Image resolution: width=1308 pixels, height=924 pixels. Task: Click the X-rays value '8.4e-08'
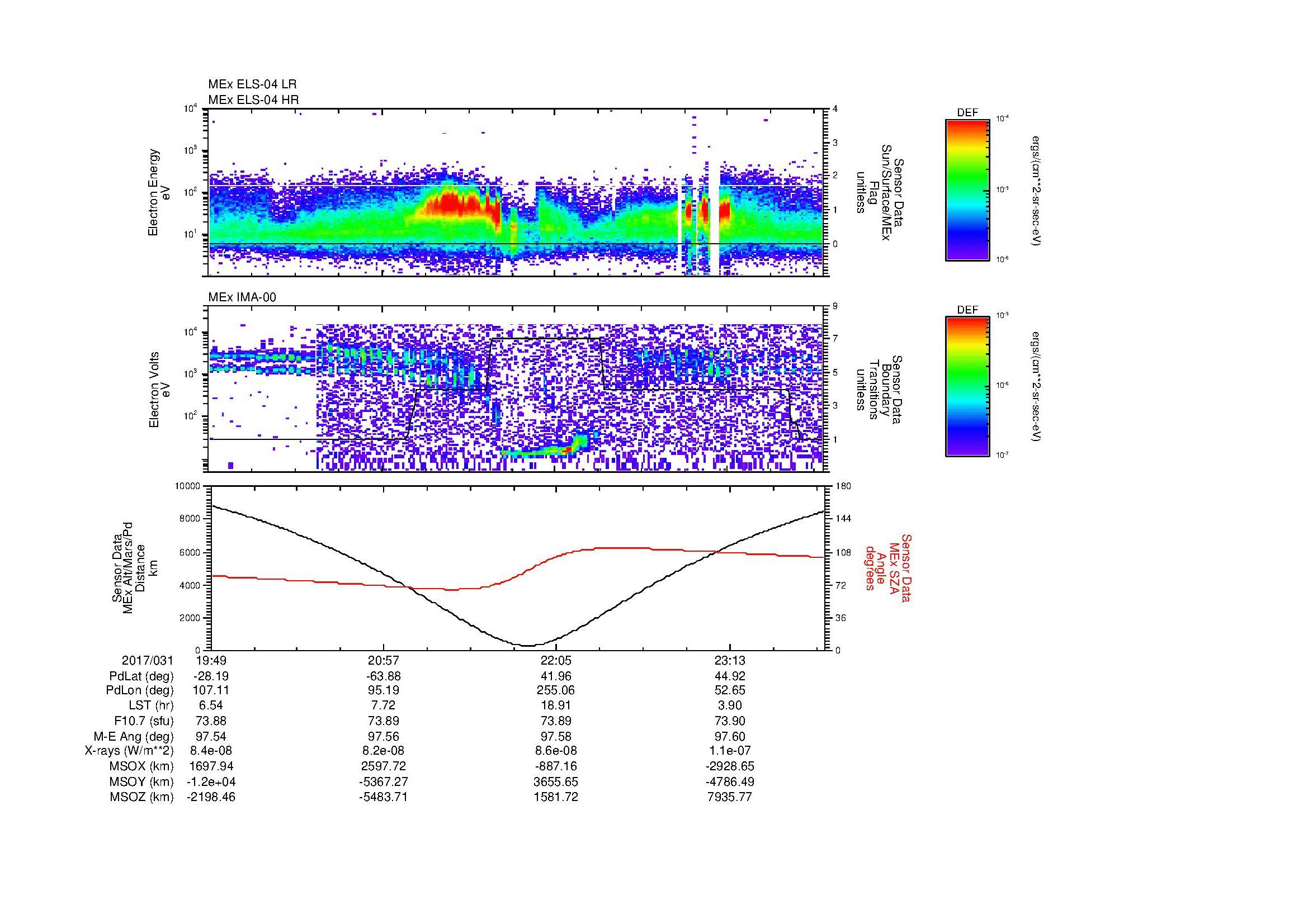pos(211,751)
